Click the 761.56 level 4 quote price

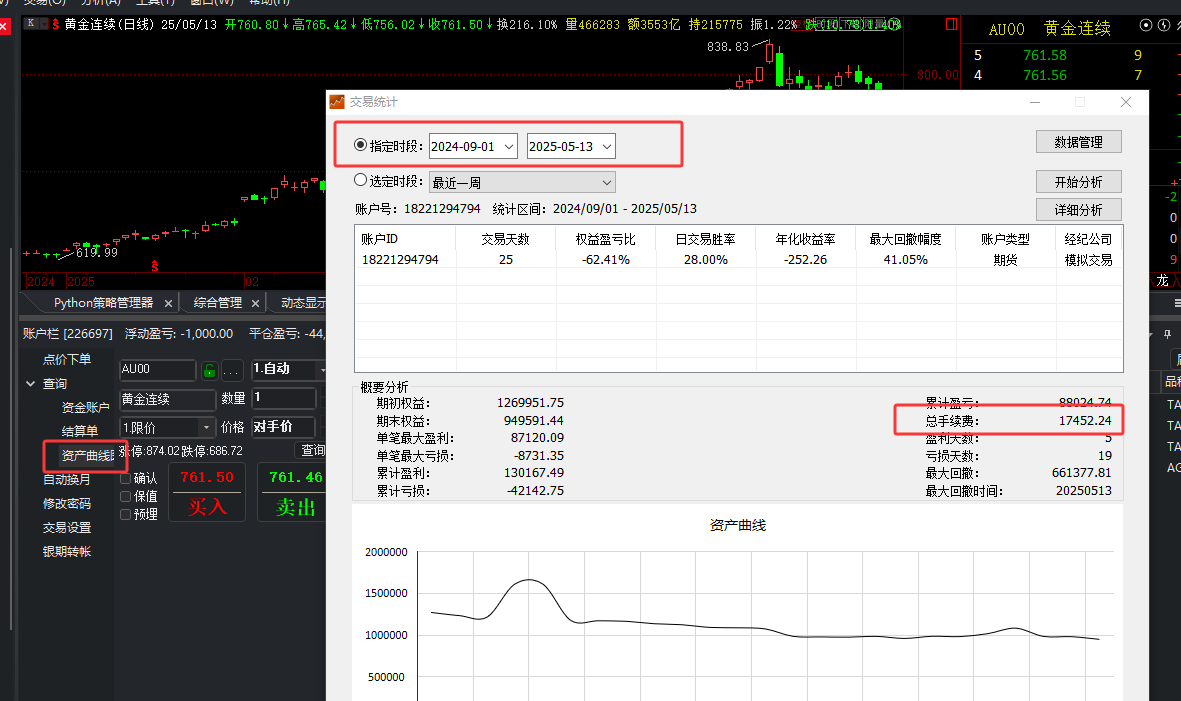pyautogui.click(x=1045, y=75)
